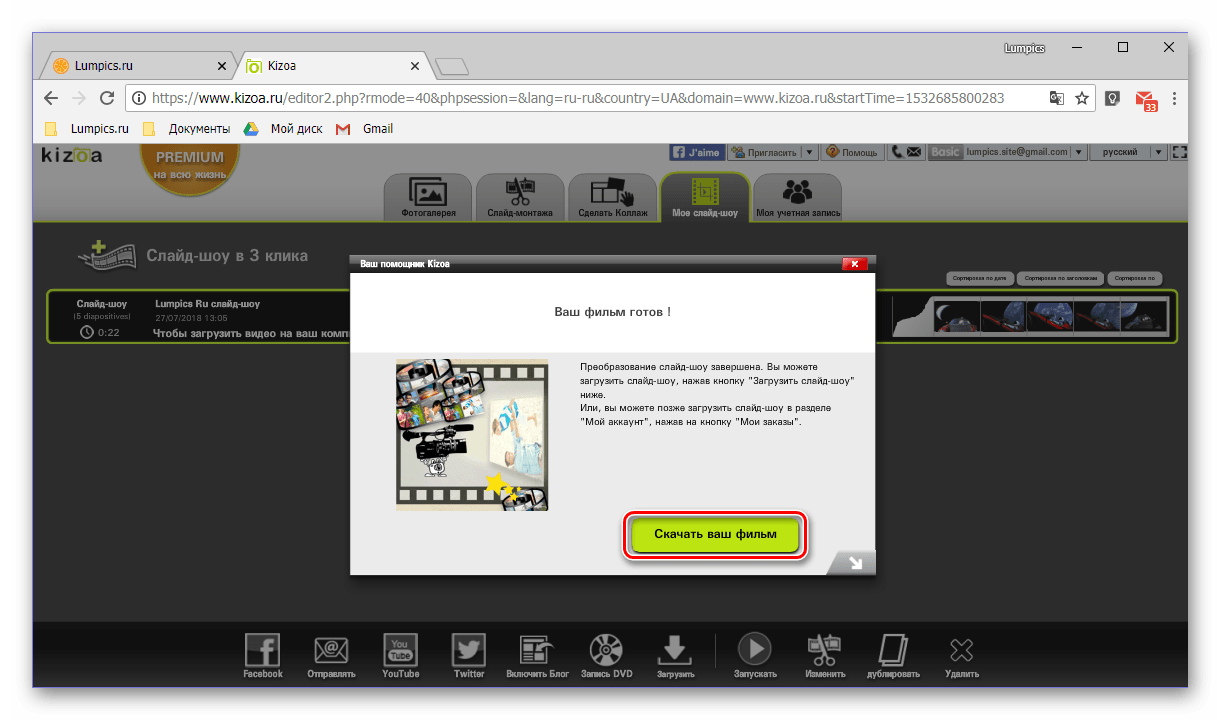Screen dimensions: 1225x720
Task: Click the Запустить play icon
Action: click(x=755, y=651)
